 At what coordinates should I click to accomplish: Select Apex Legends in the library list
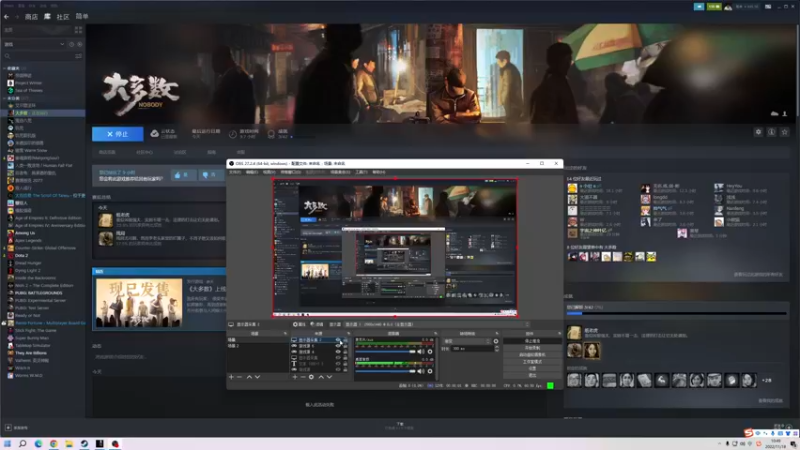pos(28,240)
